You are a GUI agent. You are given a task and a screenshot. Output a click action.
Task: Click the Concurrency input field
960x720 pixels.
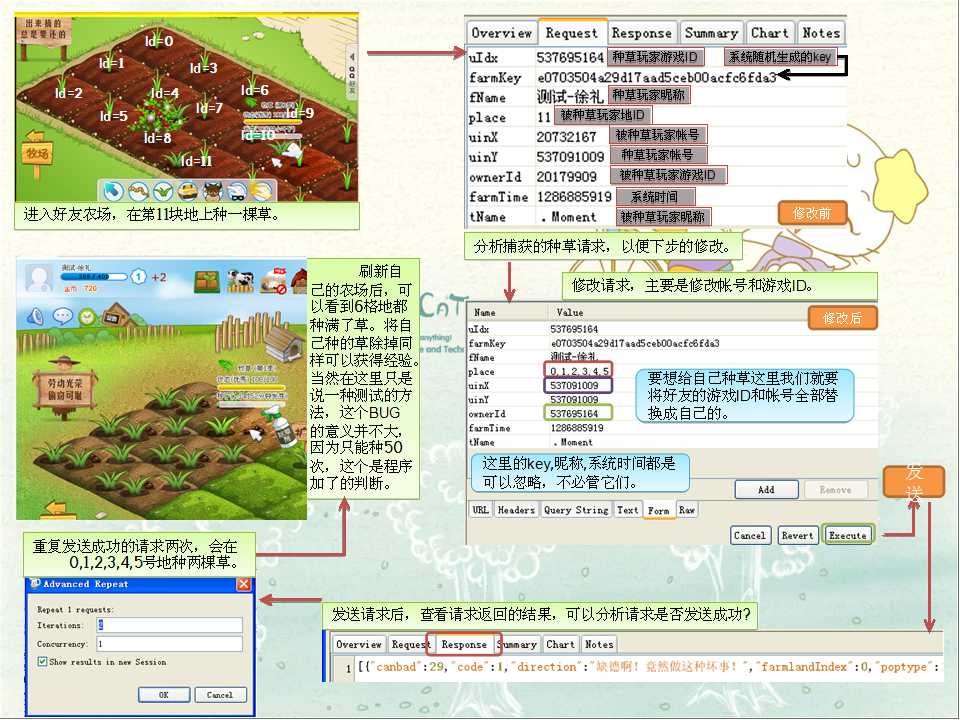(170, 643)
